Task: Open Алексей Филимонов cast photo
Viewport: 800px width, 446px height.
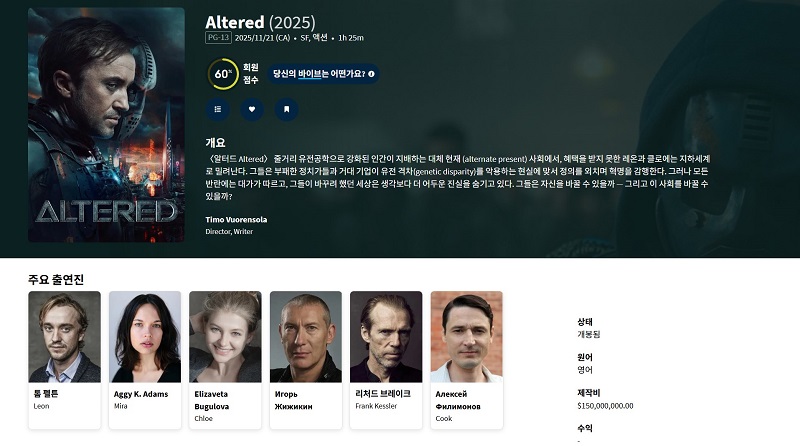Action: [x=466, y=337]
